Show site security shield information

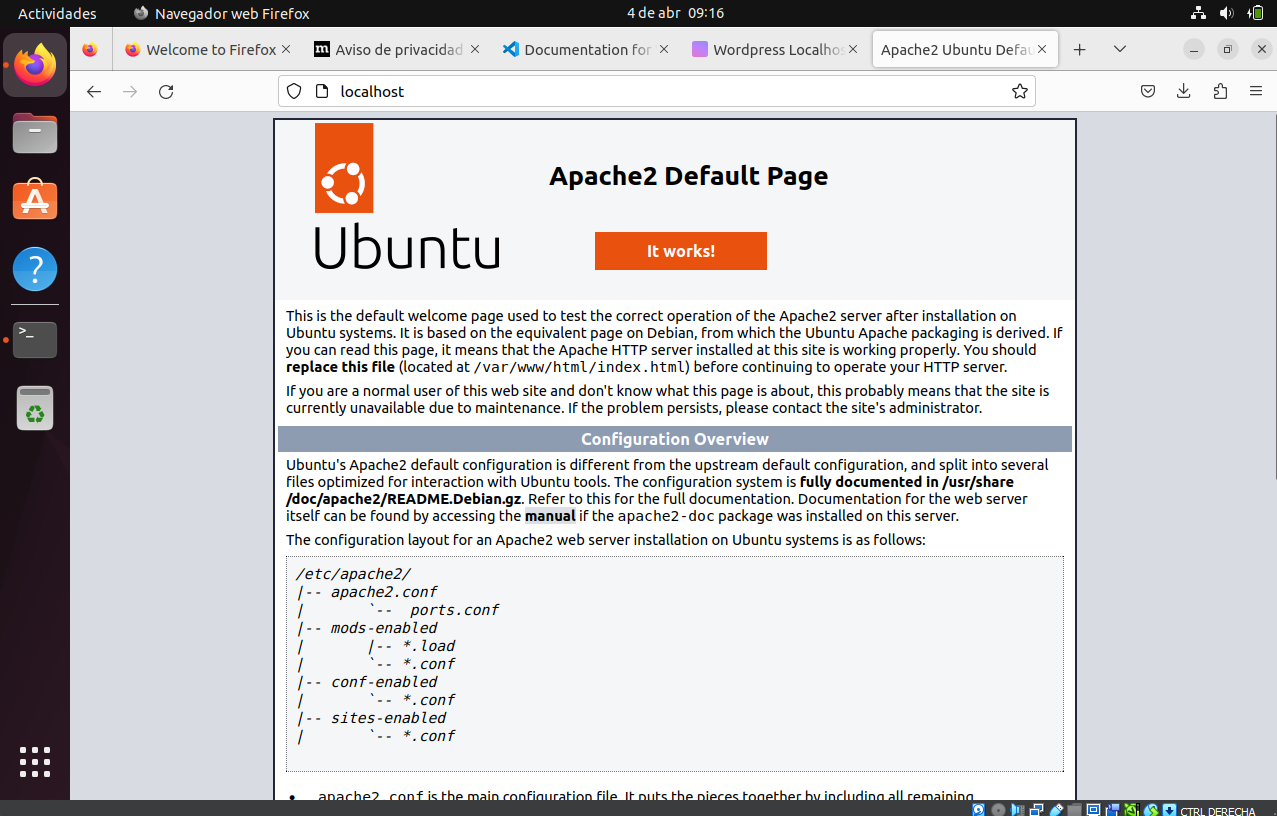coord(294,92)
